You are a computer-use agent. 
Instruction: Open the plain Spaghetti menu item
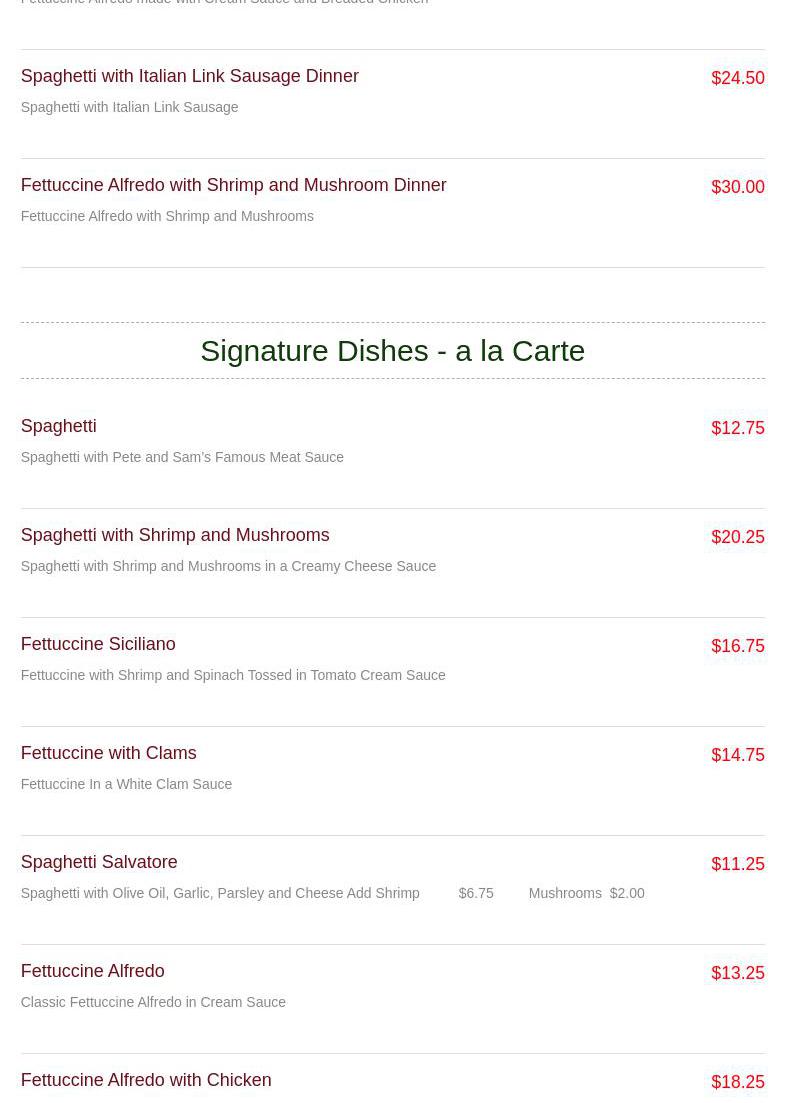tap(58, 426)
